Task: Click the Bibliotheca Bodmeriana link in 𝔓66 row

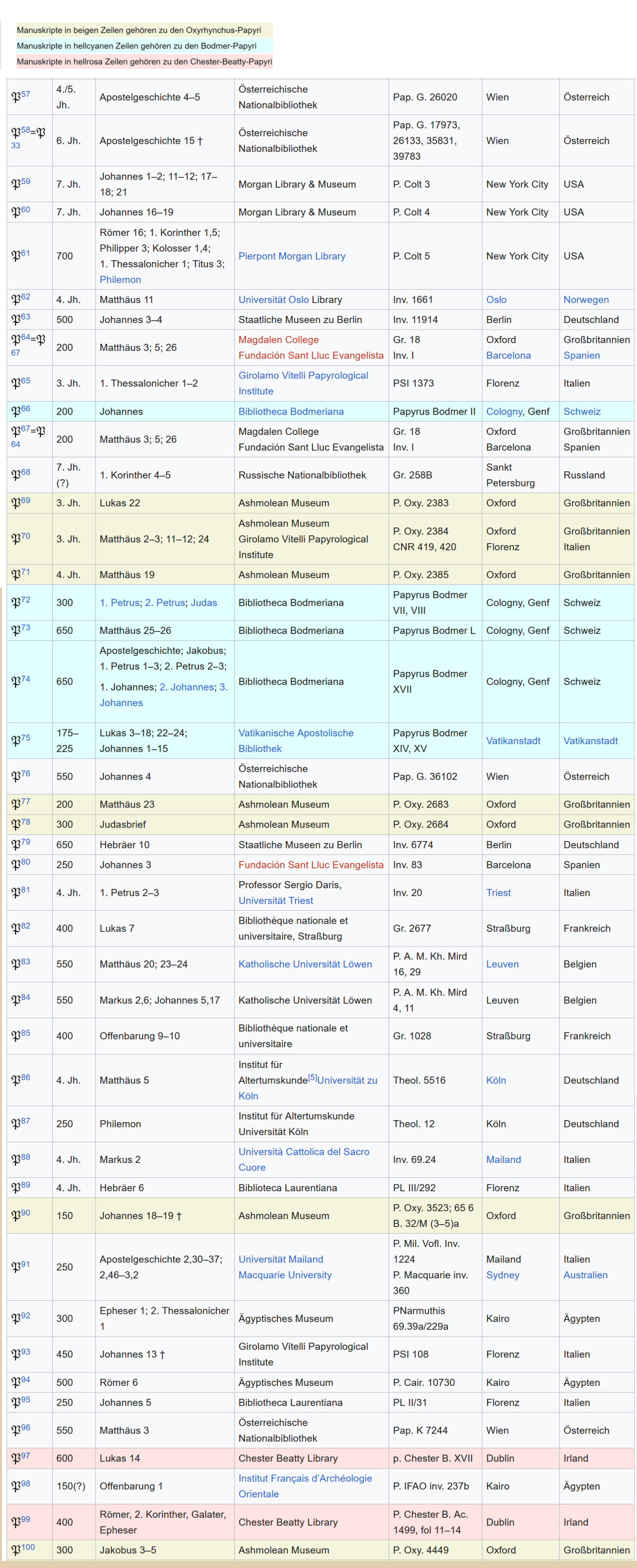Action: click(291, 412)
